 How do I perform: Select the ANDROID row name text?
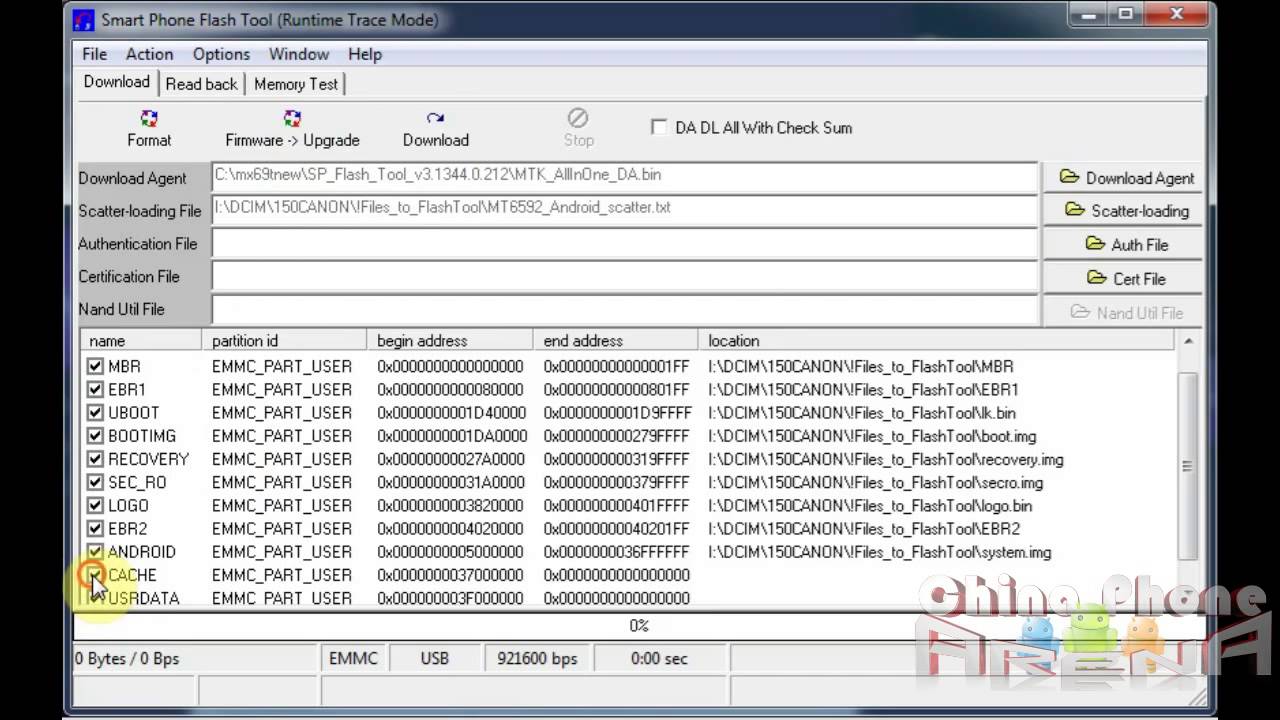click(x=142, y=552)
